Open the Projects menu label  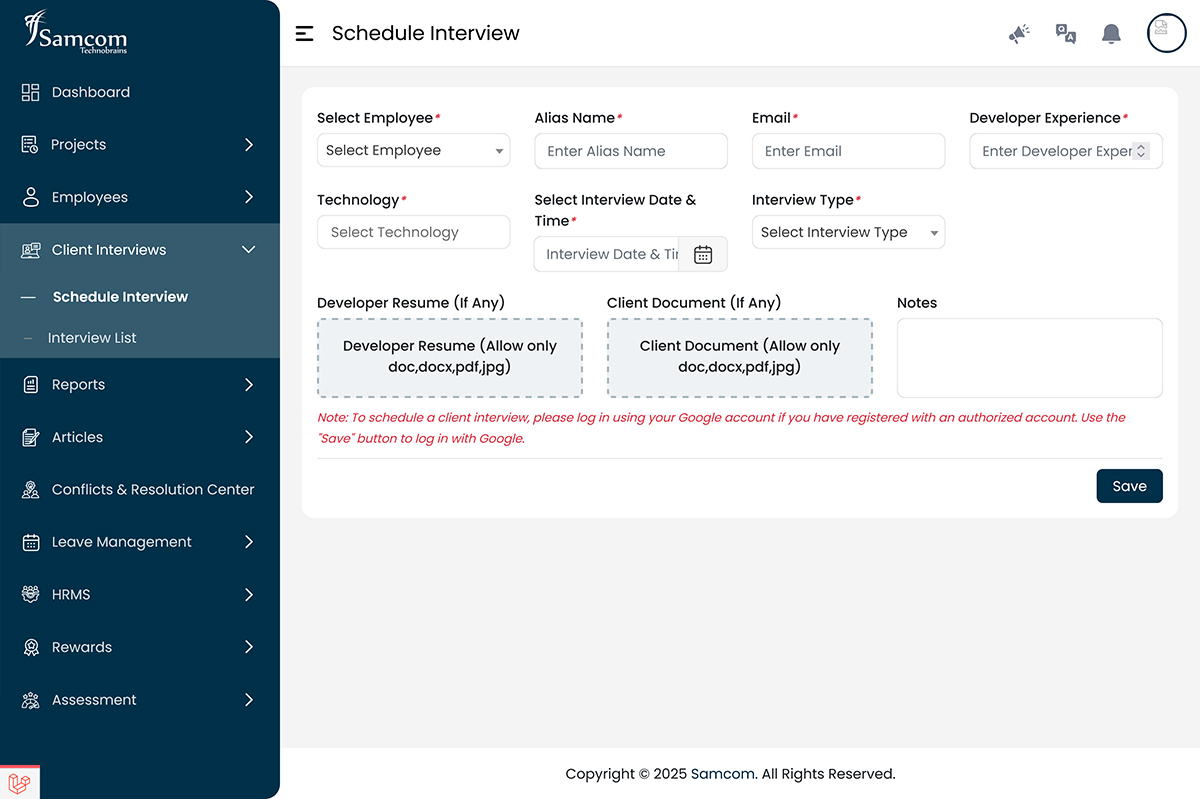[x=79, y=145]
